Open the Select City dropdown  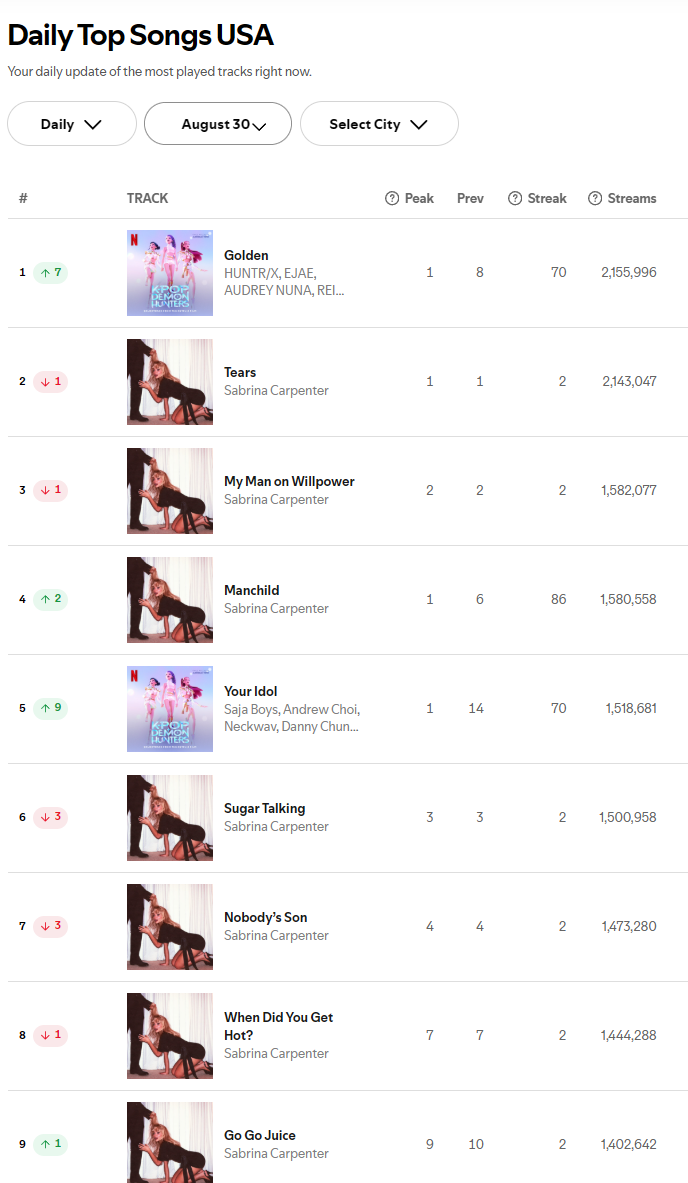coord(379,124)
